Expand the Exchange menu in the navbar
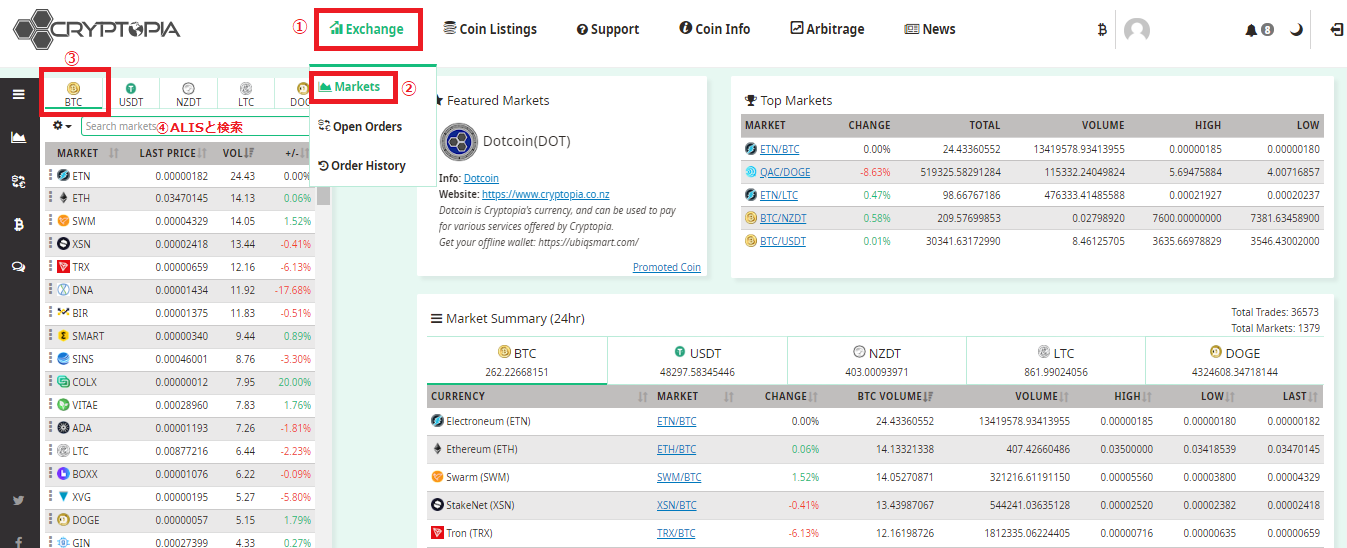Viewport: 1347px width, 548px height. point(367,29)
